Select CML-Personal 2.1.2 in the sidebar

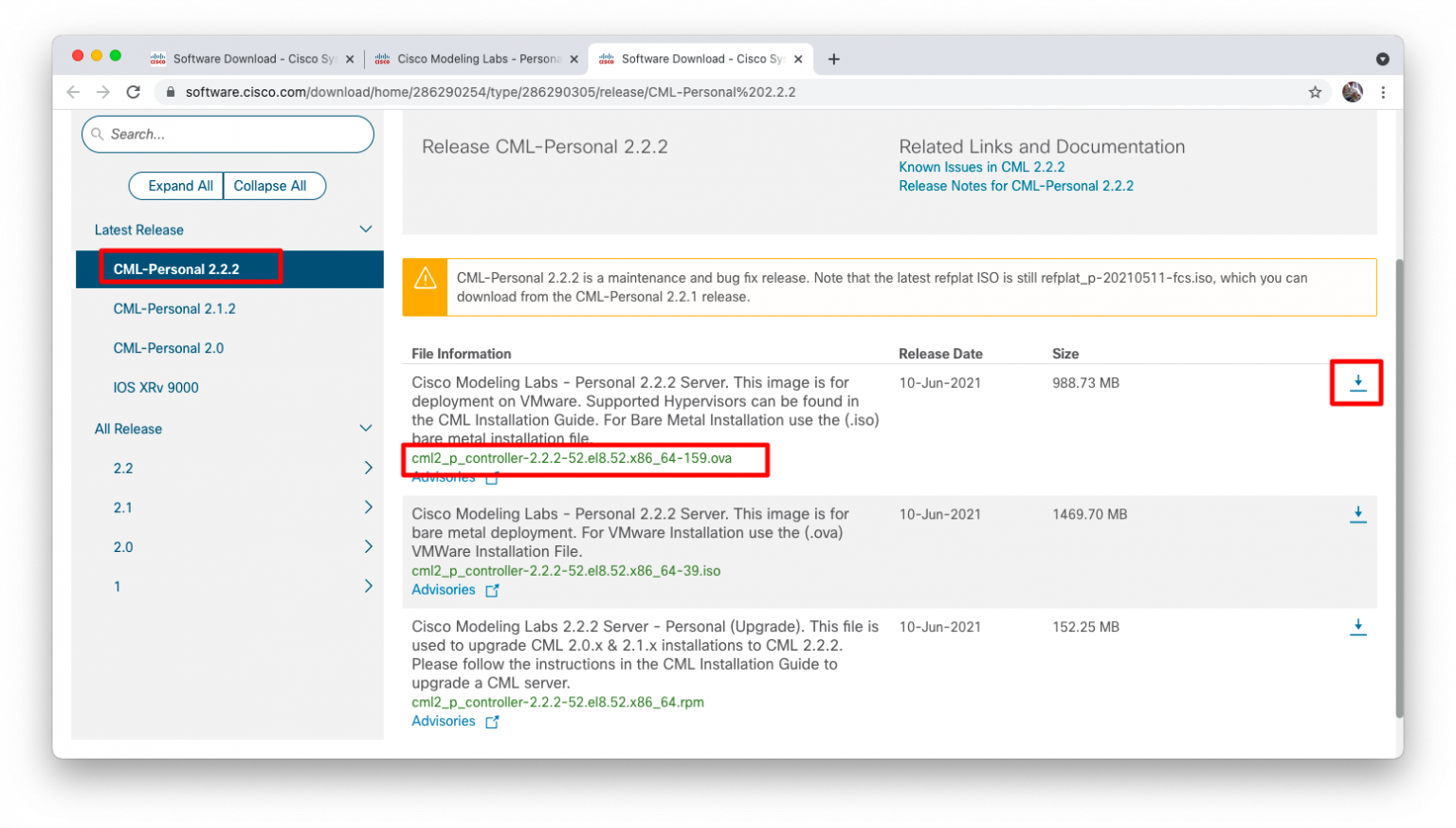click(174, 308)
